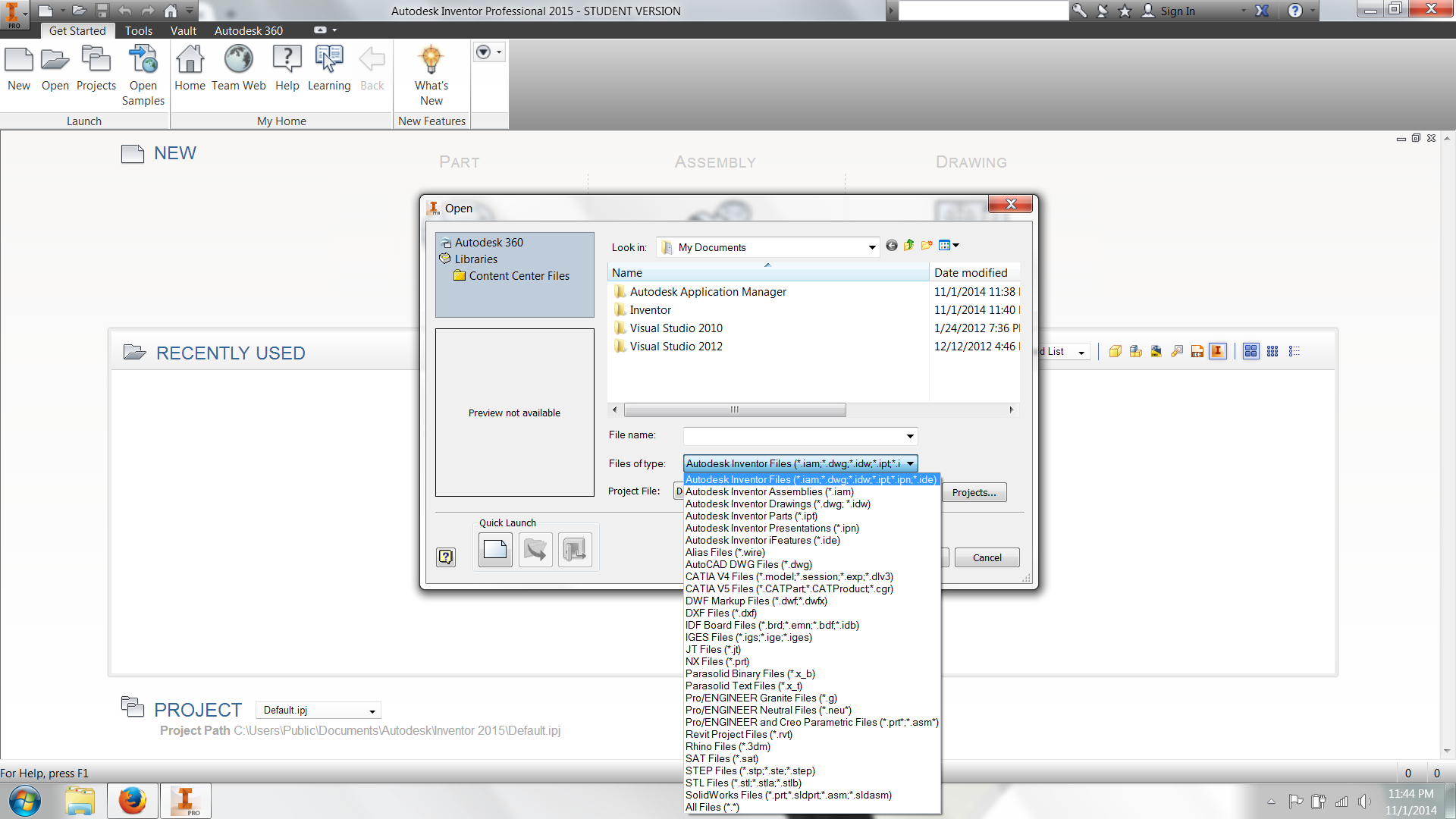Select 'Autodesk Inventor Parts (*.ipt)' file type
The height and width of the screenshot is (819, 1456).
point(750,516)
